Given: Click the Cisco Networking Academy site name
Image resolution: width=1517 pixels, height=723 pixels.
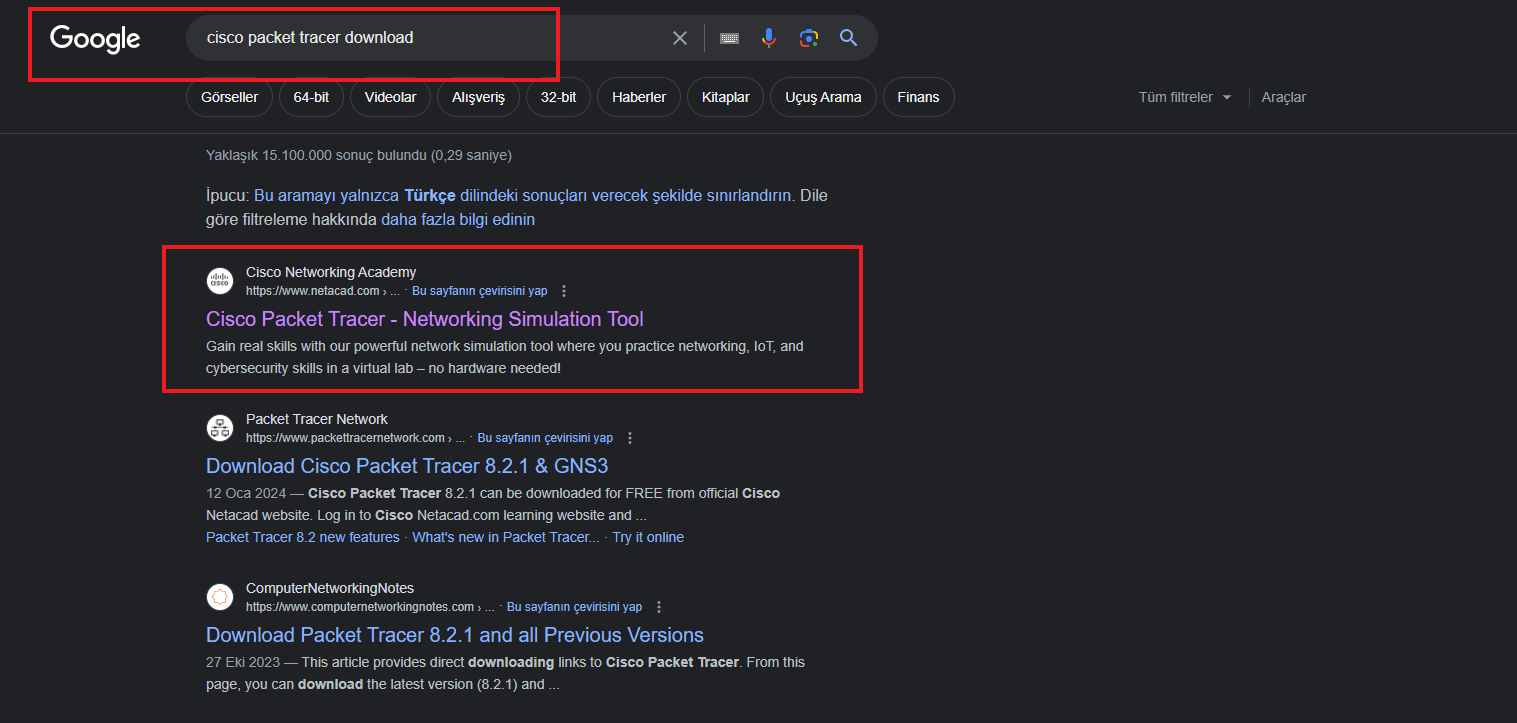Looking at the screenshot, I should click(x=331, y=272).
